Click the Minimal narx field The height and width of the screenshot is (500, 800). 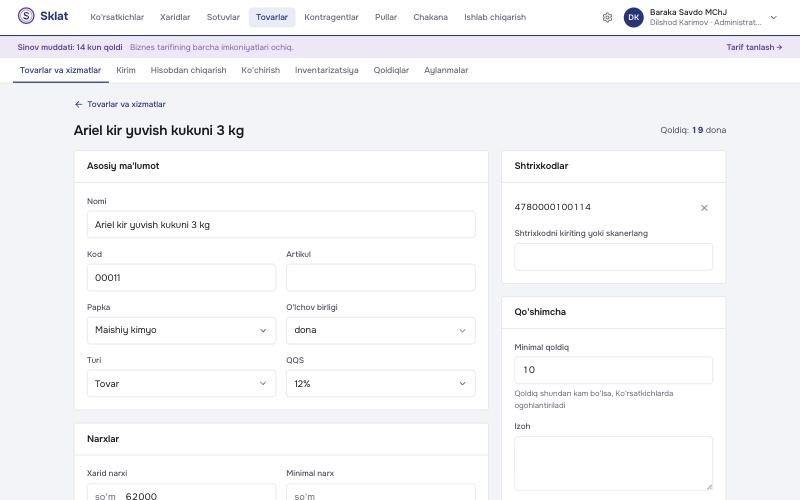click(381, 494)
